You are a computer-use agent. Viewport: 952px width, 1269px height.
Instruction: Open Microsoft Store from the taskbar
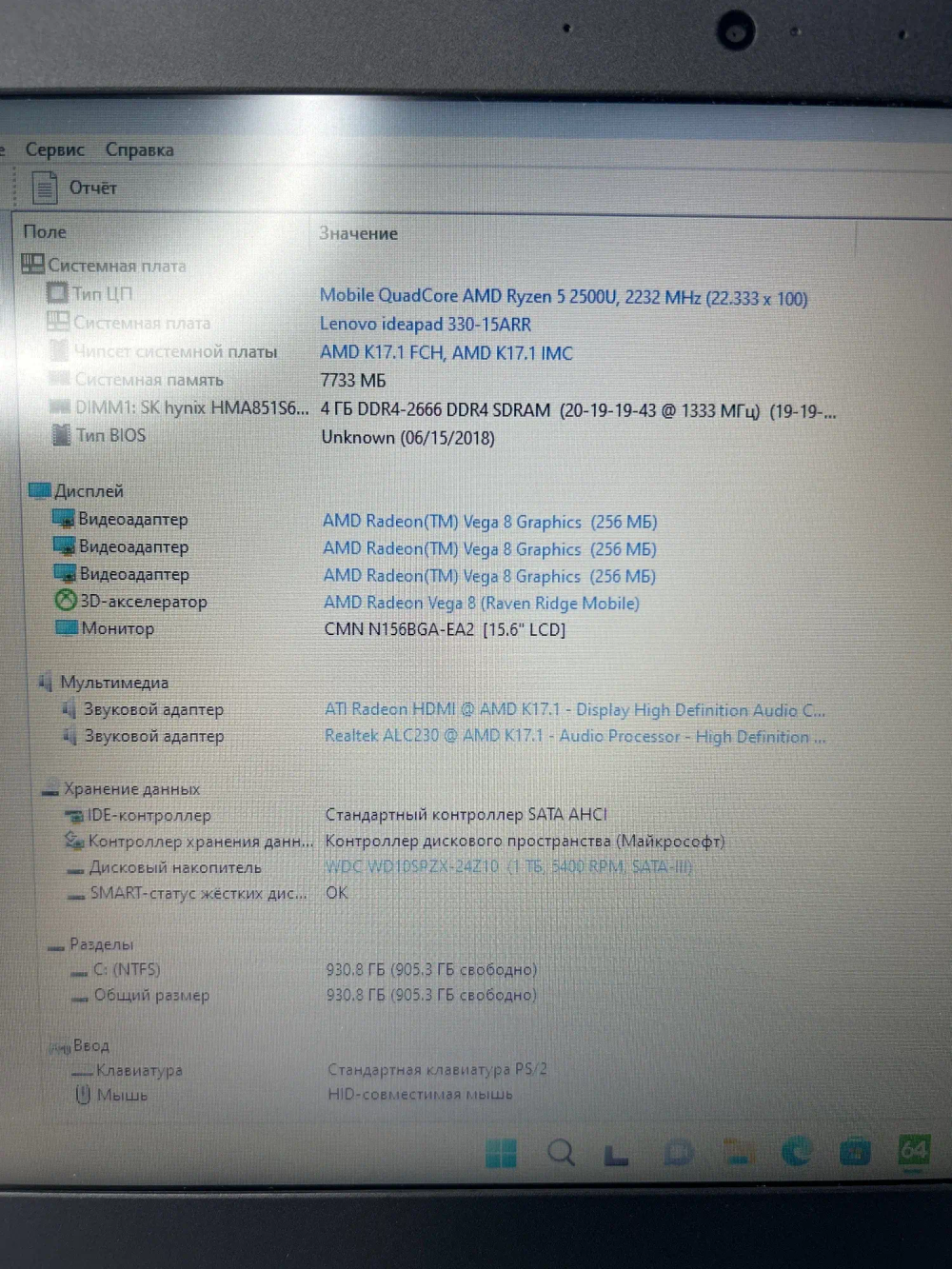click(x=856, y=1152)
